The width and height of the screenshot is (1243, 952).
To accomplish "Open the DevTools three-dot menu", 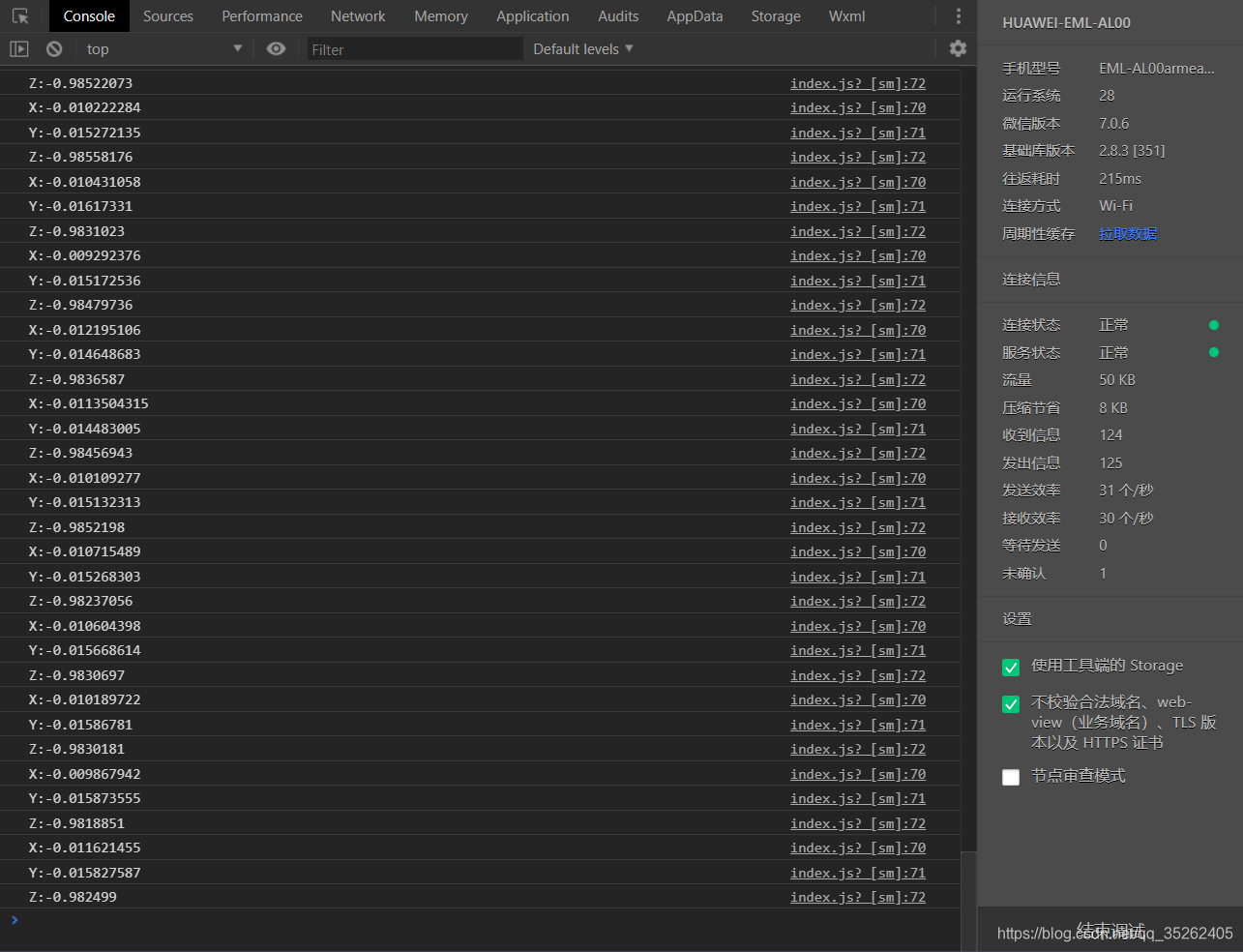I will coord(959,16).
